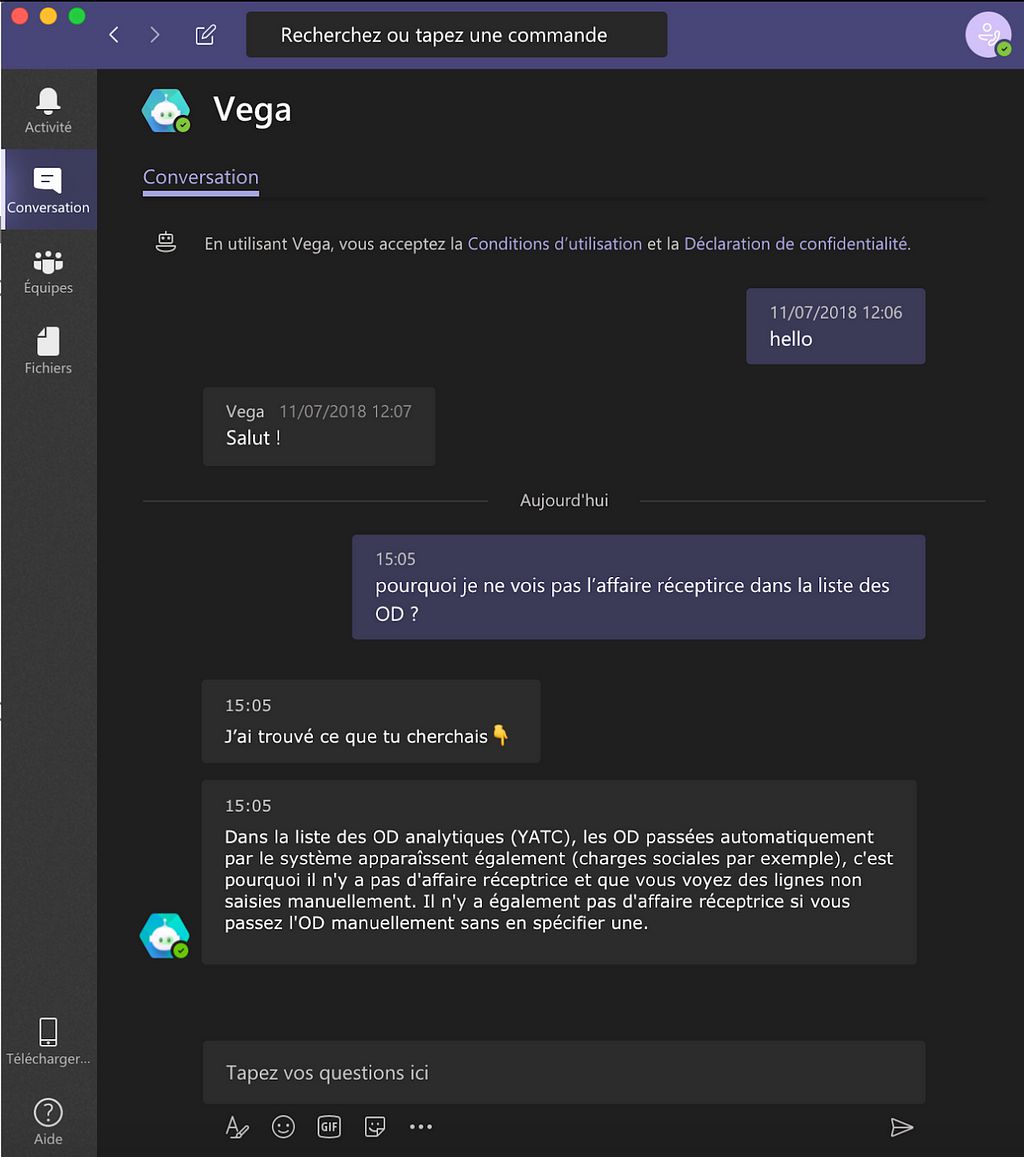
Task: Select the 'pourquoi je ne vois pas' message
Action: point(638,587)
